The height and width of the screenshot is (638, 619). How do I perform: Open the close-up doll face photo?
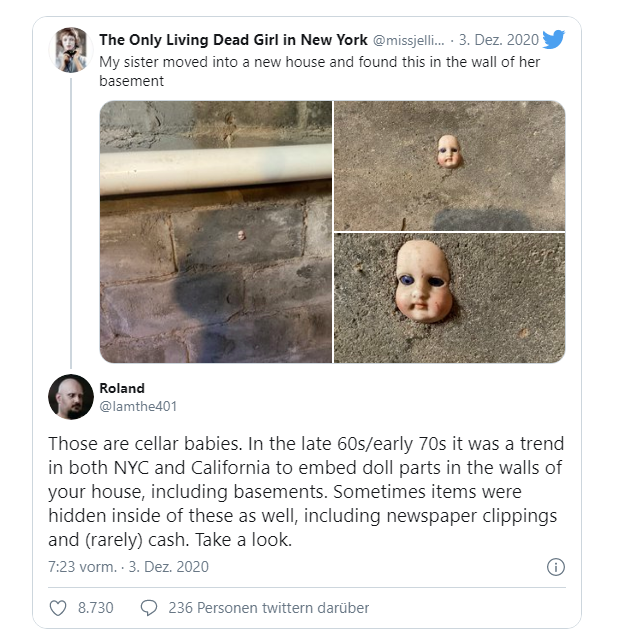tap(449, 298)
